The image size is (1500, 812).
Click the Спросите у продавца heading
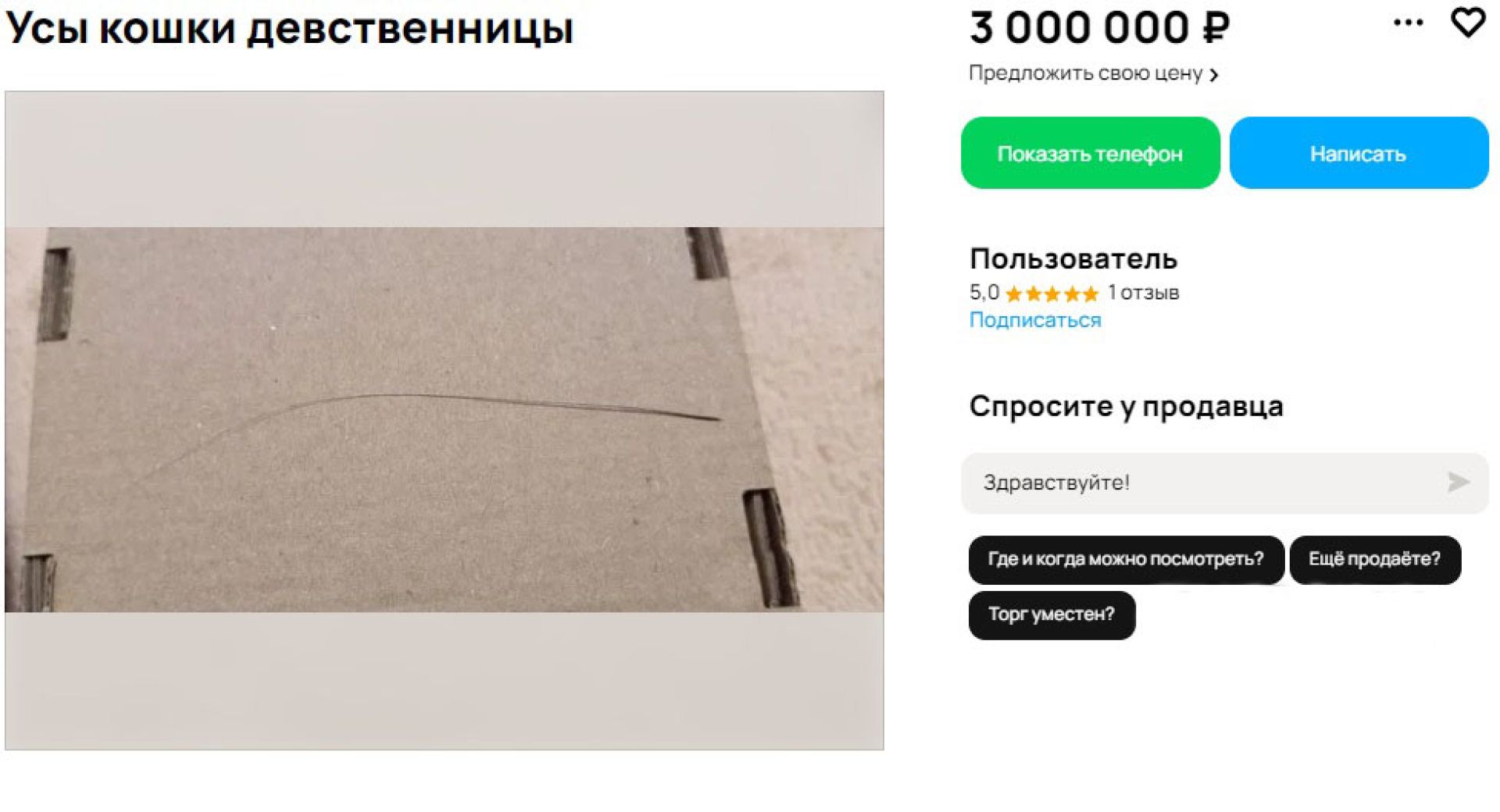click(1126, 406)
